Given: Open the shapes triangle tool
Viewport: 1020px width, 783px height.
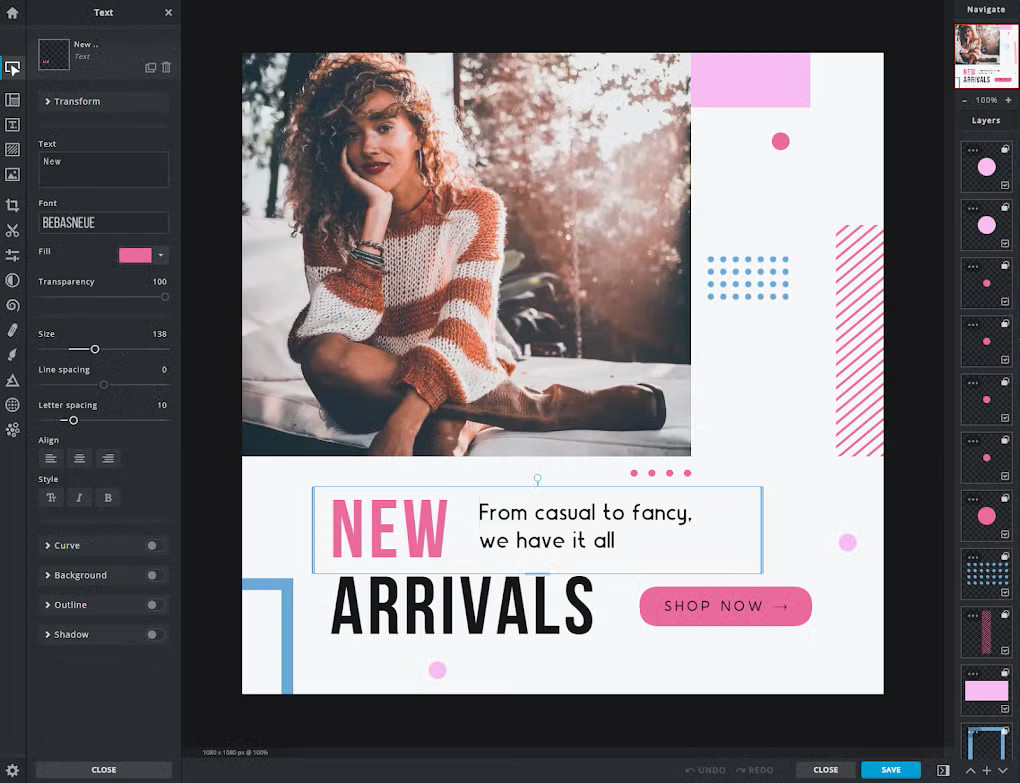Looking at the screenshot, I should [x=13, y=380].
